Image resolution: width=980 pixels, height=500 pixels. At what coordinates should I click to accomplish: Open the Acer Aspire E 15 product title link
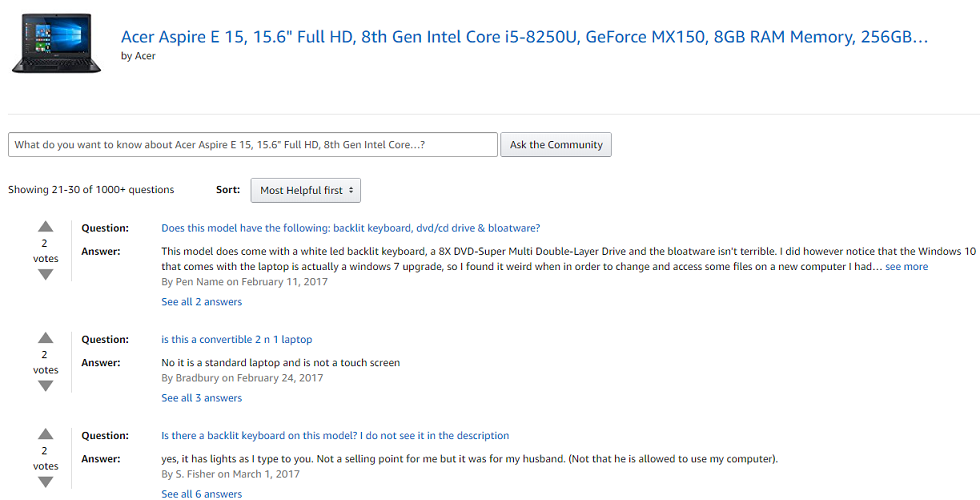pos(524,37)
